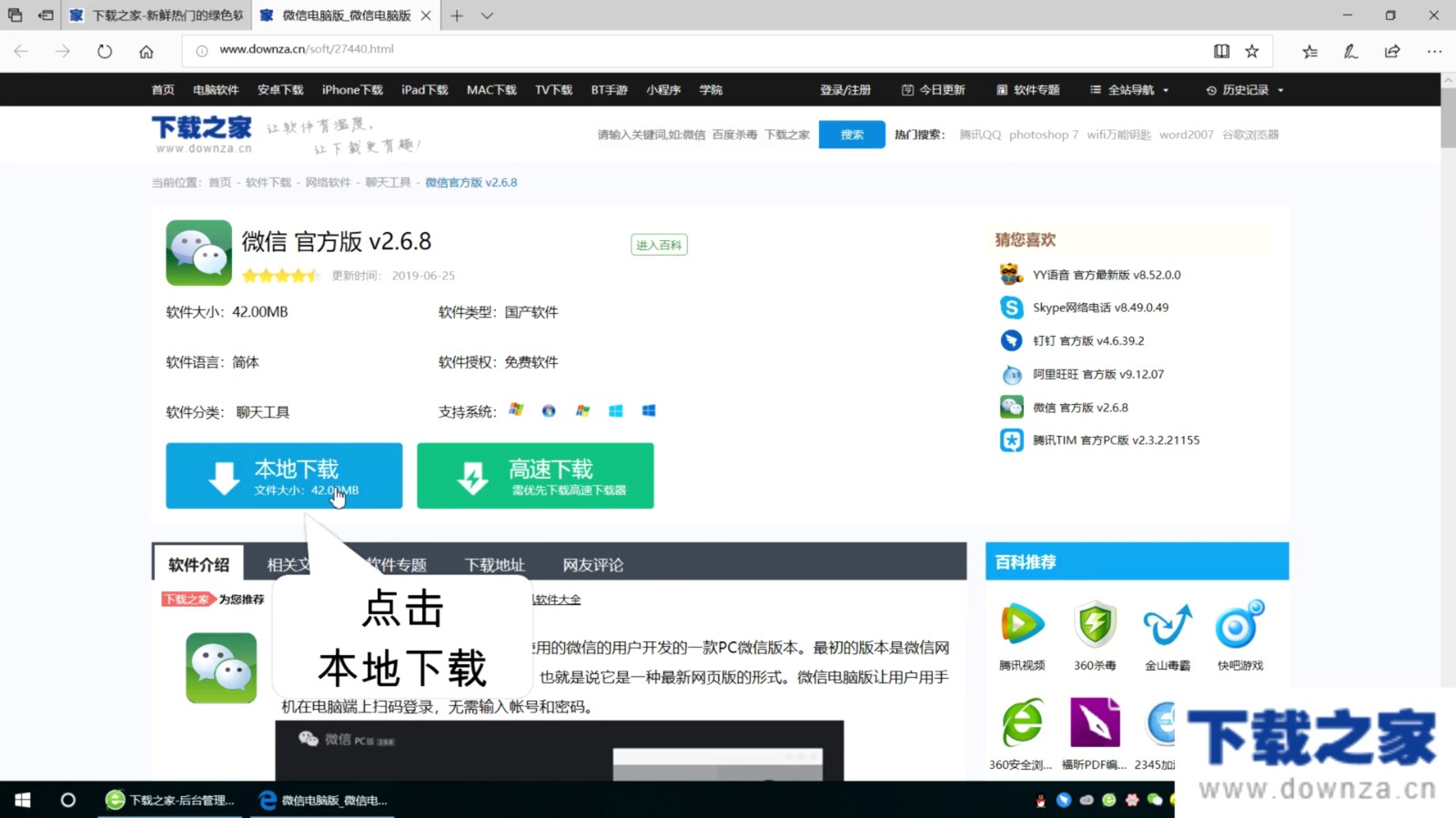
Task: Click the blue 搜索 button
Action: [x=852, y=135]
